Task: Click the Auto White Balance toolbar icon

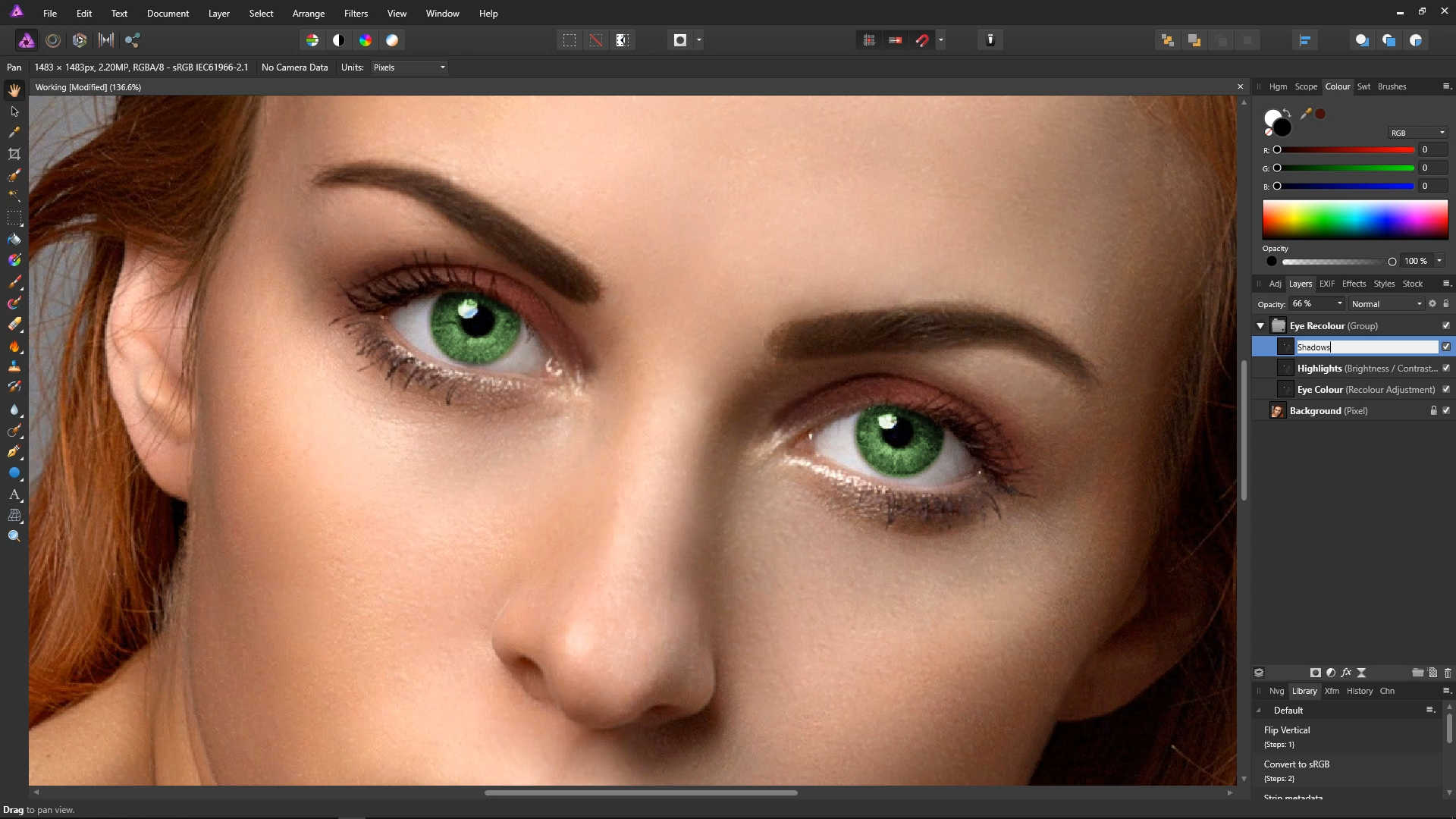Action: coord(392,40)
